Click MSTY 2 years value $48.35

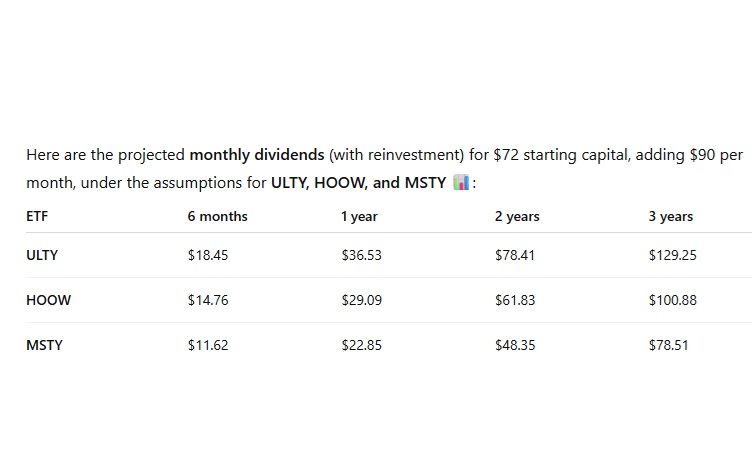click(515, 345)
